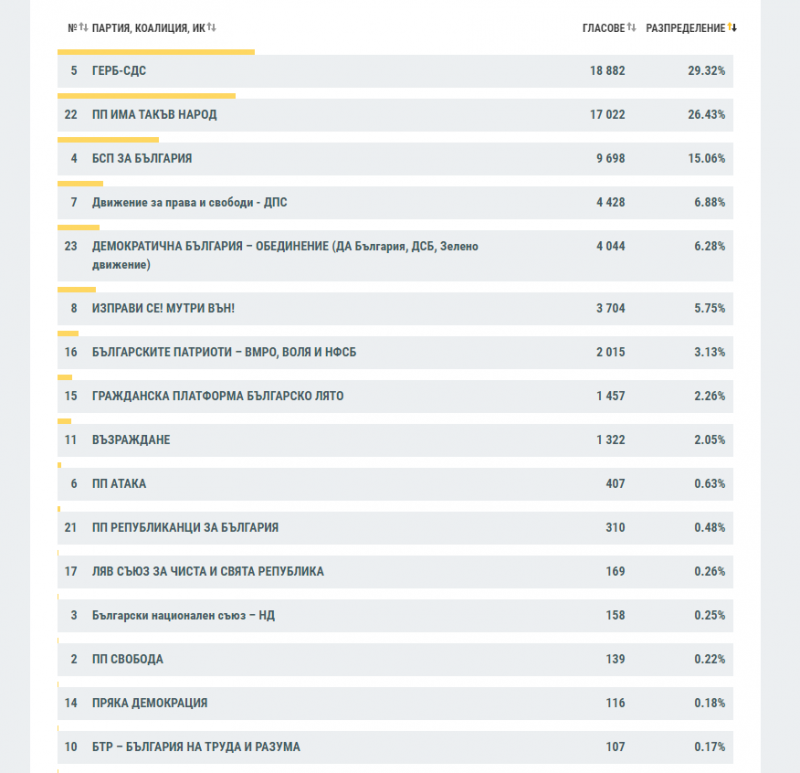Click the БСП ЗА БЪЛГАРИЯ party name
This screenshot has height=773, width=800.
coord(141,159)
